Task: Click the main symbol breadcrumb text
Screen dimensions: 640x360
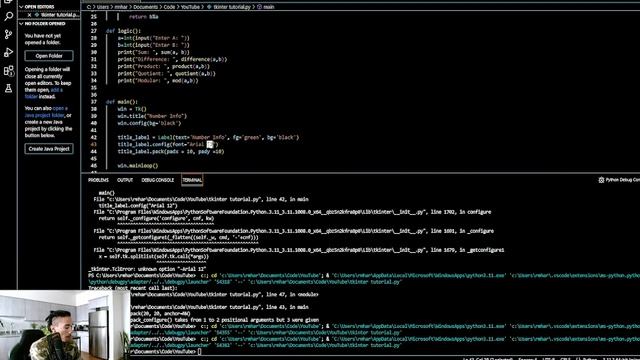Action: click(269, 7)
